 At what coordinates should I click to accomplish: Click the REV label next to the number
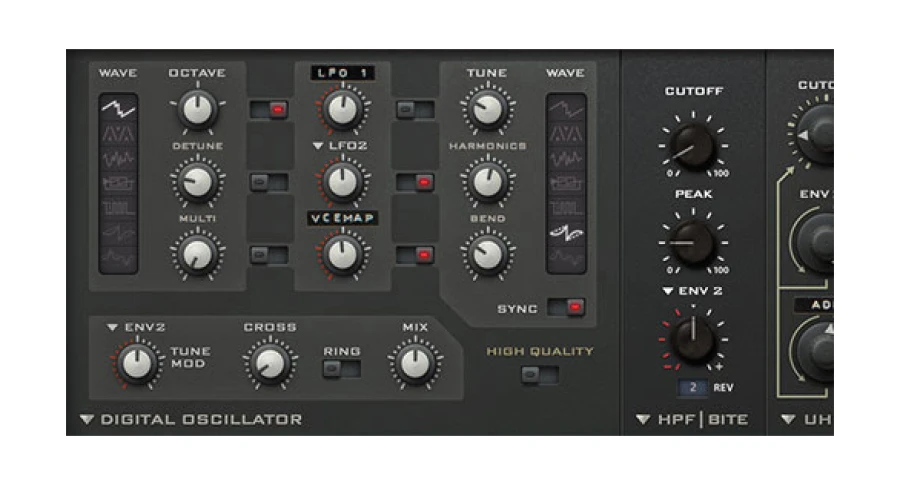[723, 388]
